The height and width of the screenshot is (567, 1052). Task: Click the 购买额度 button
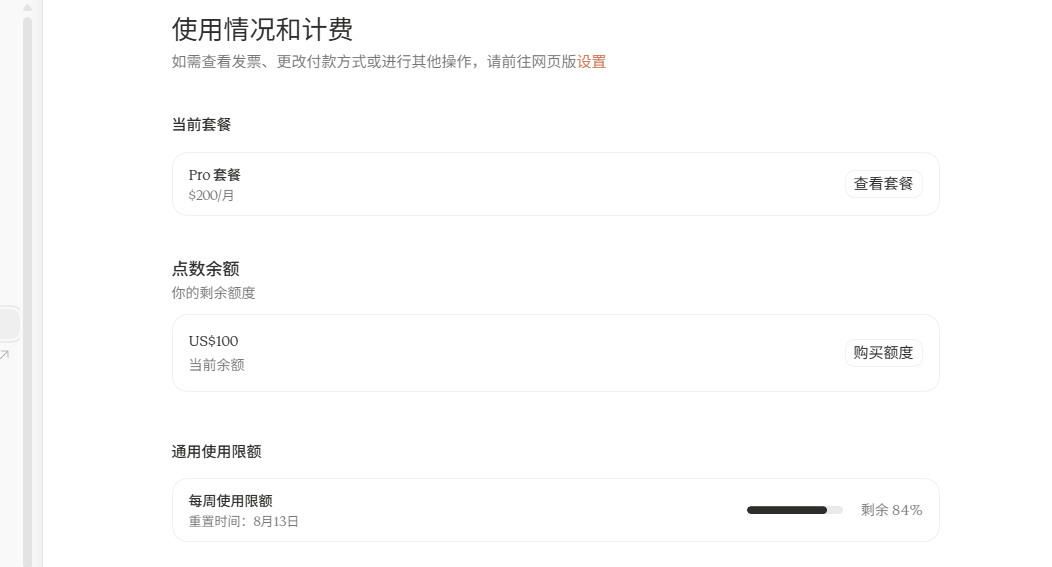coord(883,353)
